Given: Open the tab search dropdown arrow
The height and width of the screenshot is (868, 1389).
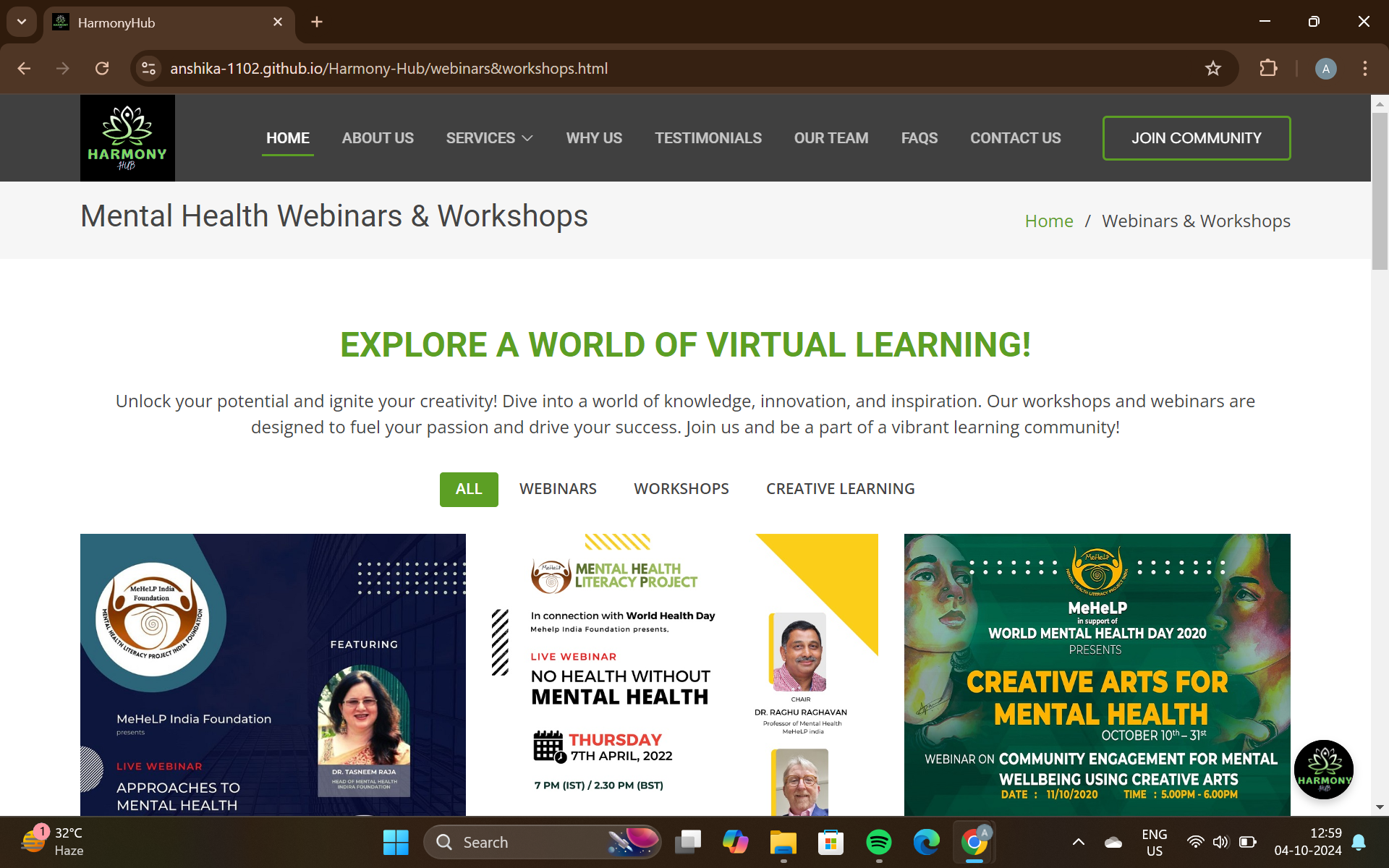Looking at the screenshot, I should point(22,22).
